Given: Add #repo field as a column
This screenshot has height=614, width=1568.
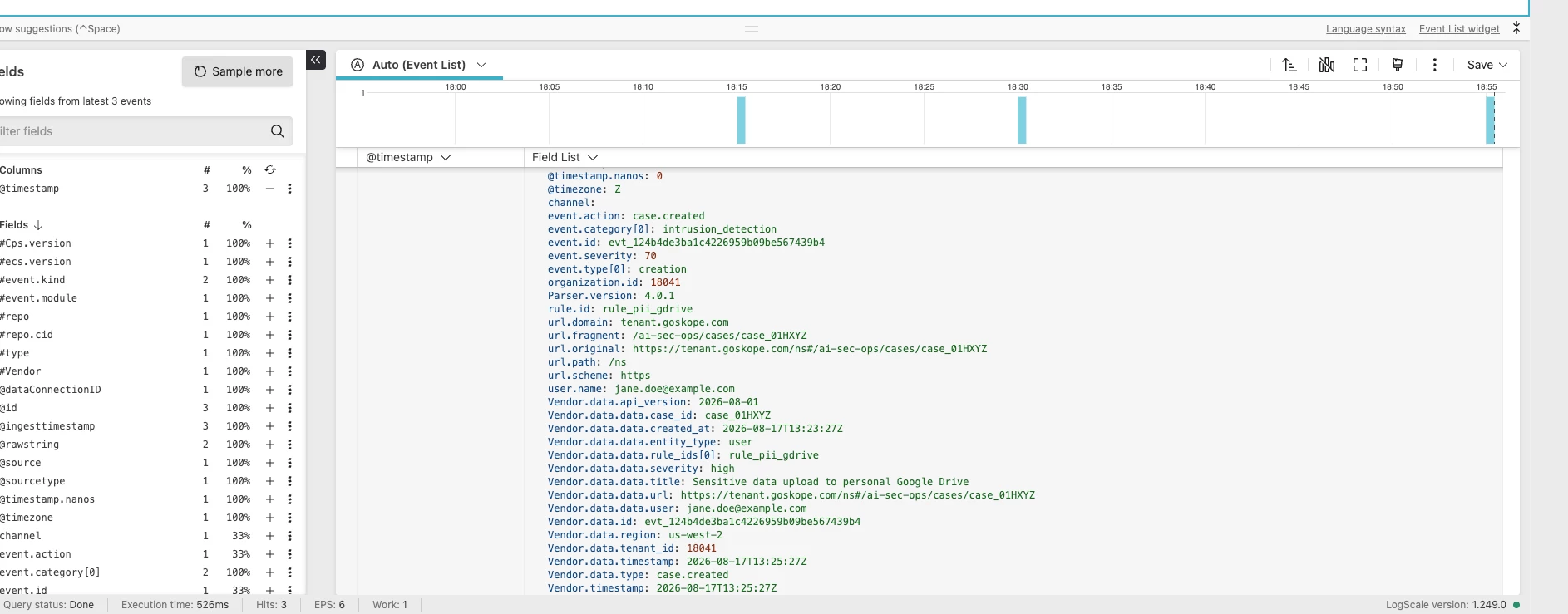Looking at the screenshot, I should pos(270,317).
